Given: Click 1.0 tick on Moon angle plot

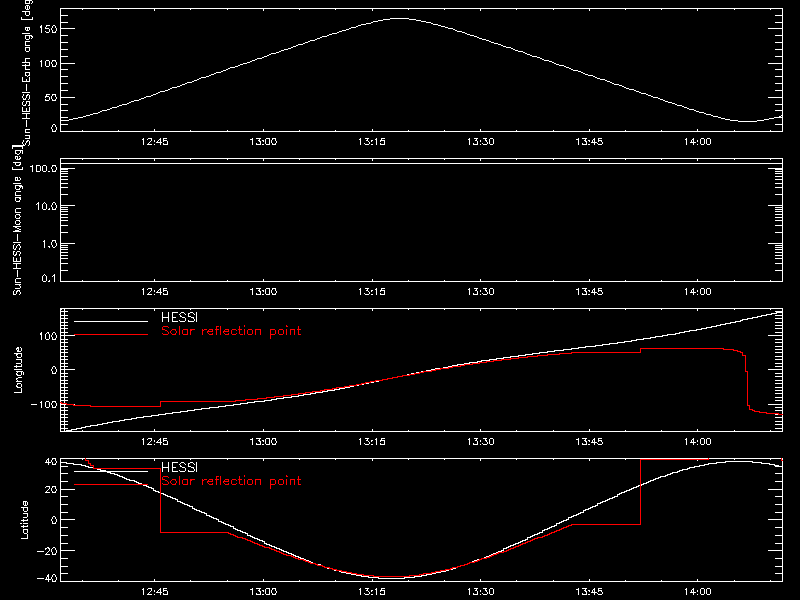Looking at the screenshot, I should tap(49, 244).
